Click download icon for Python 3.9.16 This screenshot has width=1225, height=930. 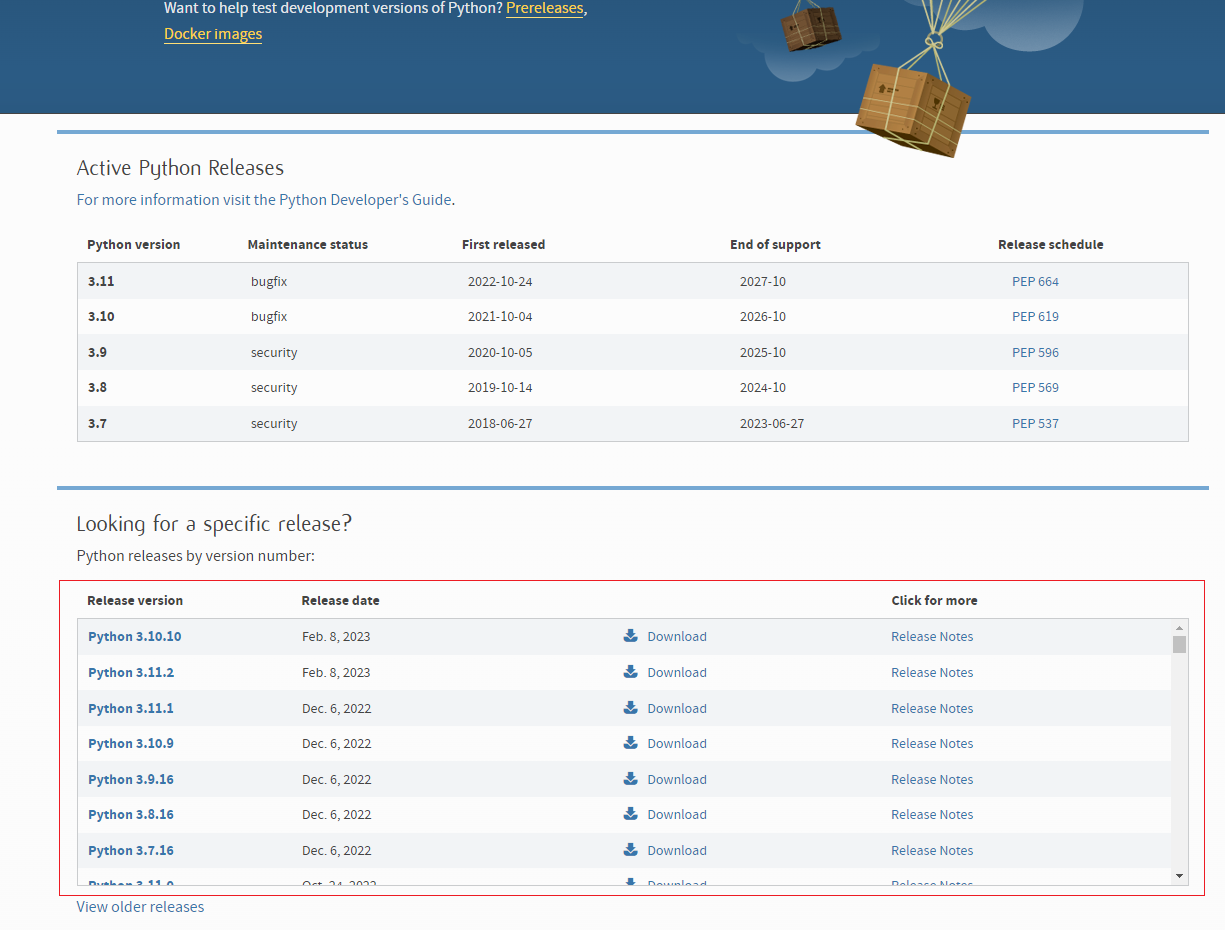click(x=630, y=779)
